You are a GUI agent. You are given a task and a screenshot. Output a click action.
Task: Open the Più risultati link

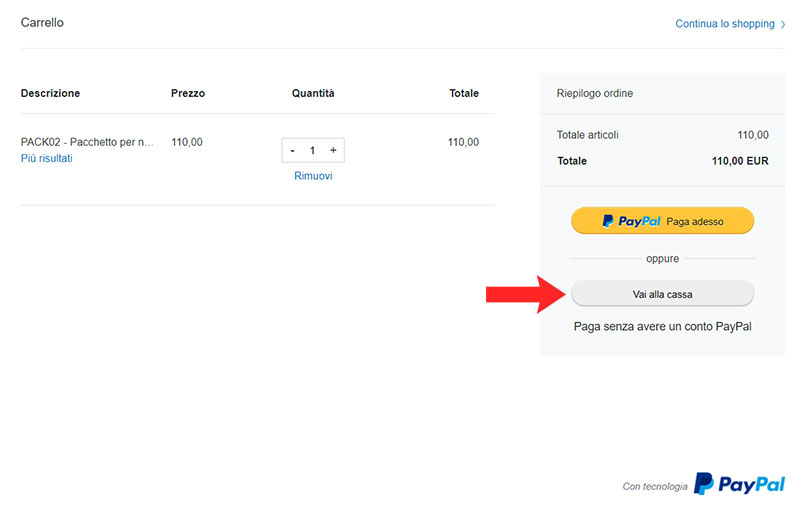[46, 159]
